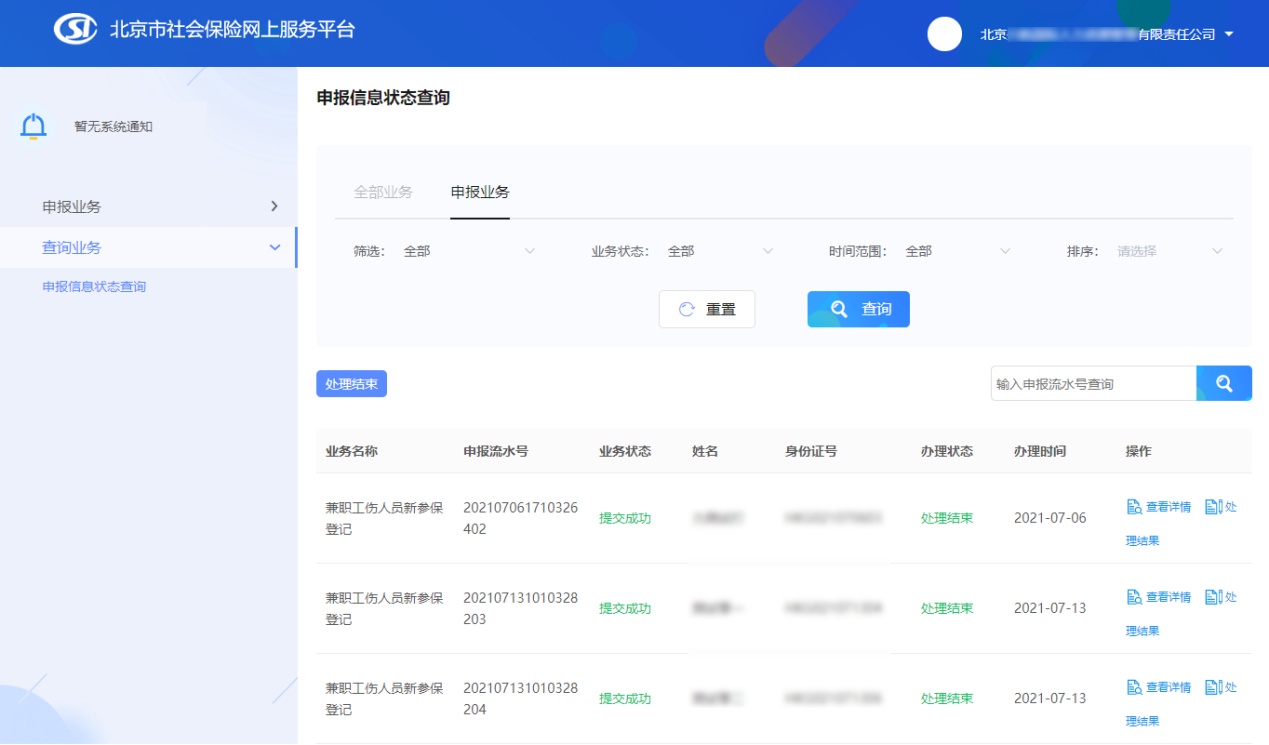Click the 操作 column header

point(1139,451)
